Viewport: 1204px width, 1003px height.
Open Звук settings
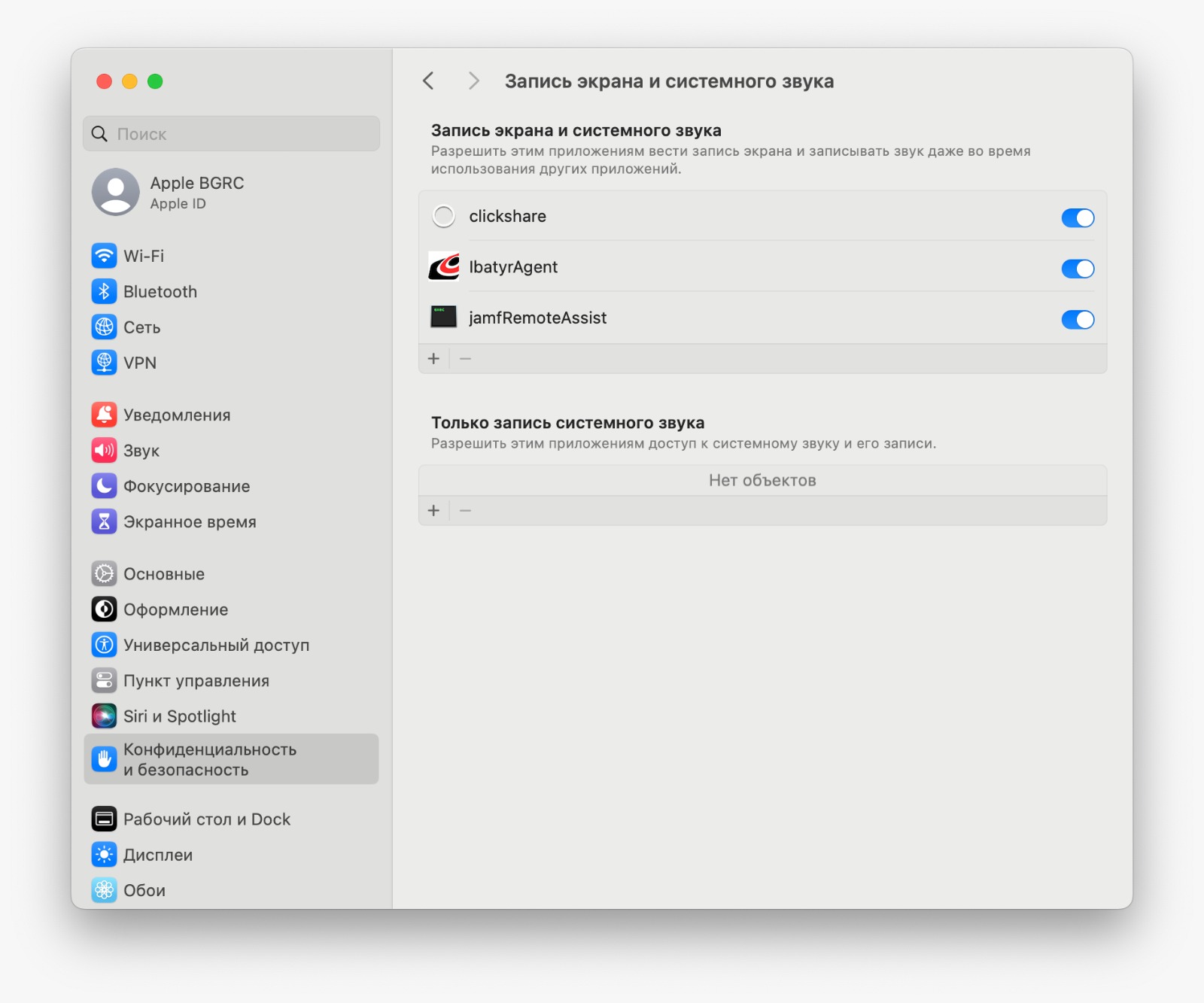231,451
